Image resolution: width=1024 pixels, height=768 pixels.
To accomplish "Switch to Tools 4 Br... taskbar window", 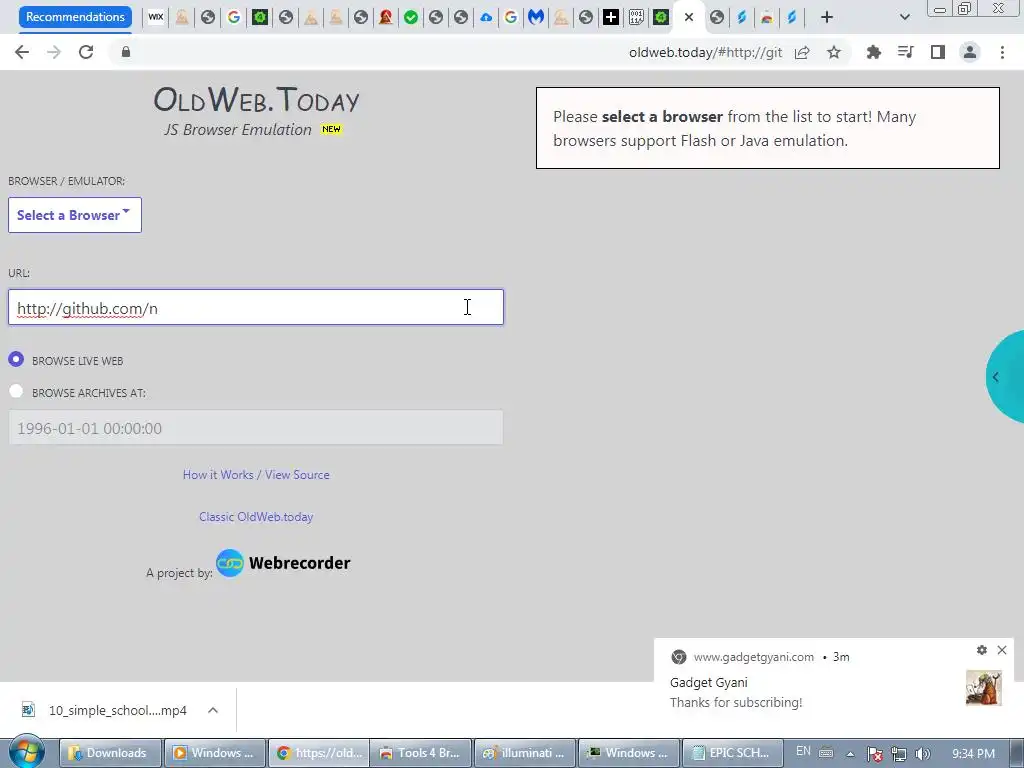I will (x=421, y=753).
